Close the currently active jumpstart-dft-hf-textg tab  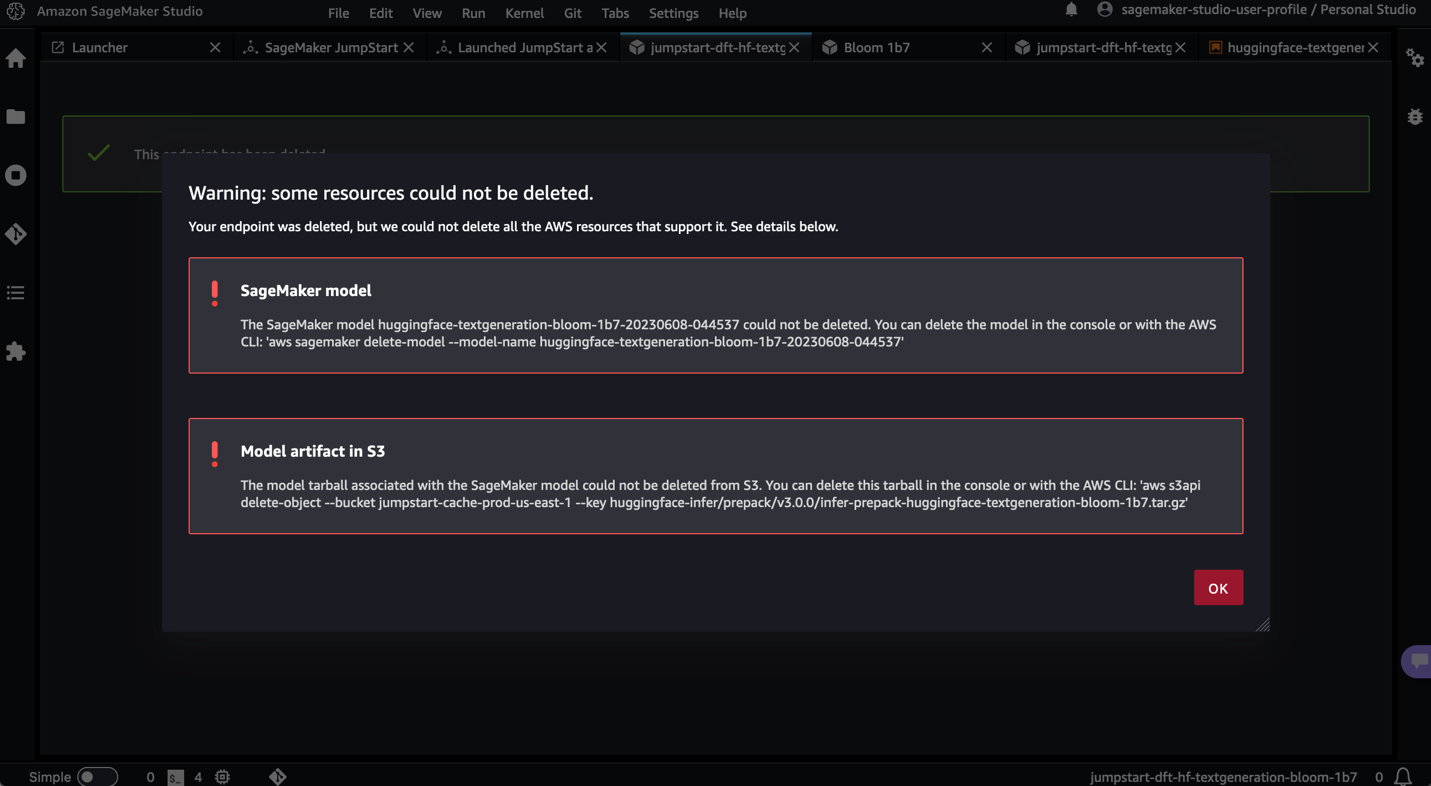point(794,47)
